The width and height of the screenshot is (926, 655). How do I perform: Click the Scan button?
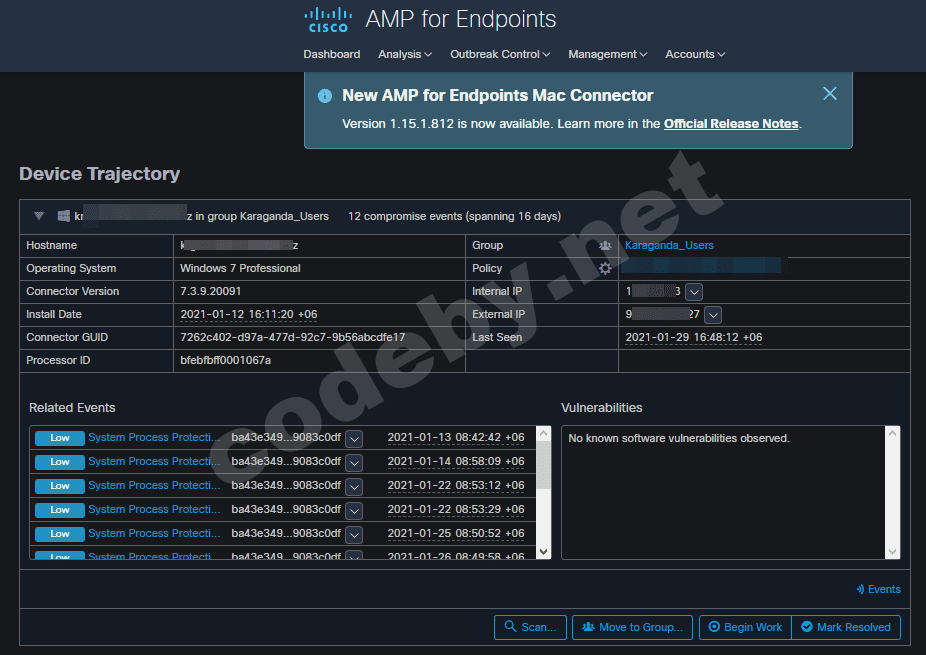(530, 627)
